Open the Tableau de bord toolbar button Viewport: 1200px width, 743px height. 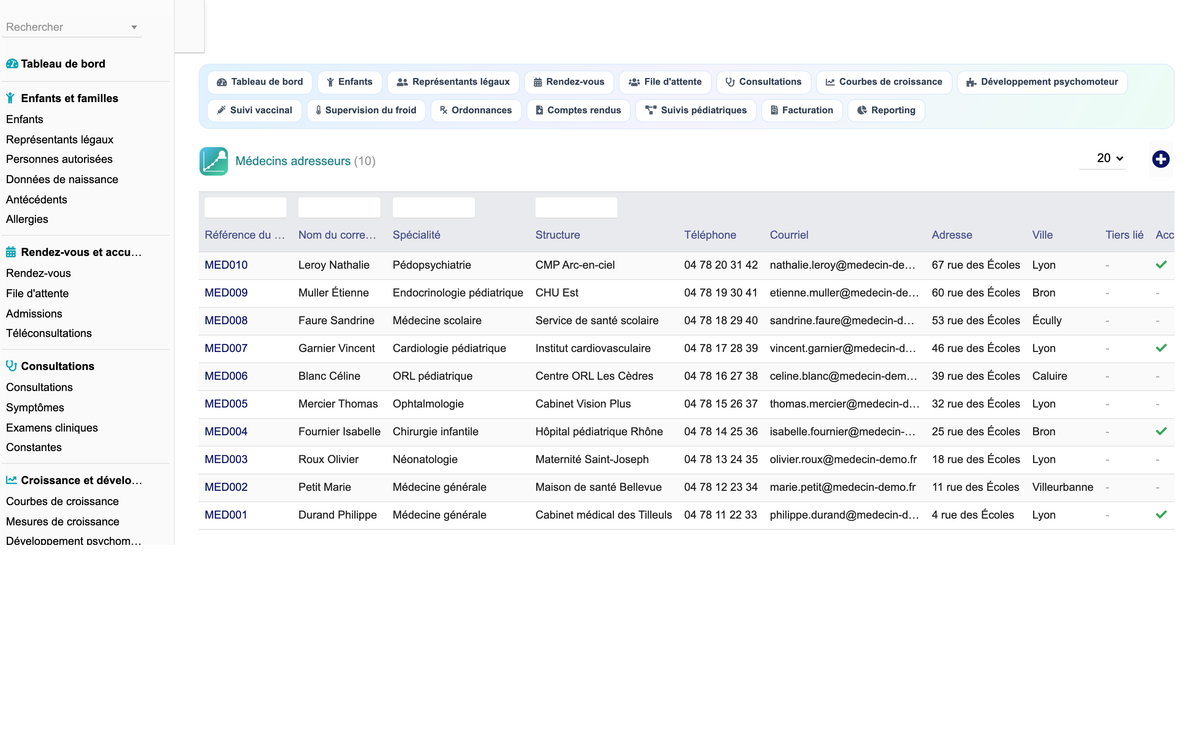pyautogui.click(x=260, y=82)
